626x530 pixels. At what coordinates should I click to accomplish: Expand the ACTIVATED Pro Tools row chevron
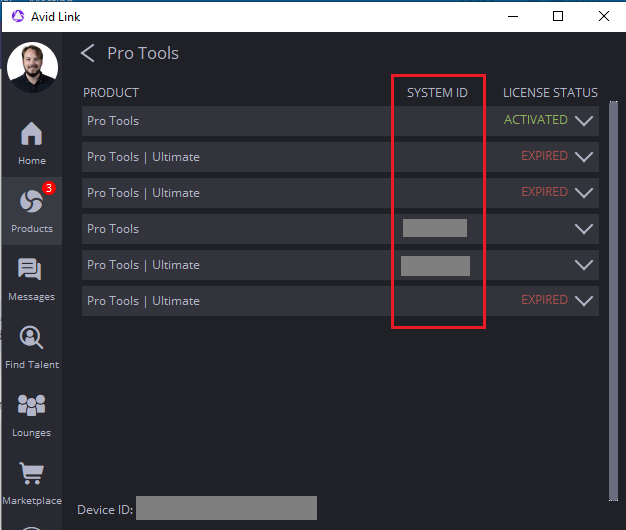click(584, 121)
